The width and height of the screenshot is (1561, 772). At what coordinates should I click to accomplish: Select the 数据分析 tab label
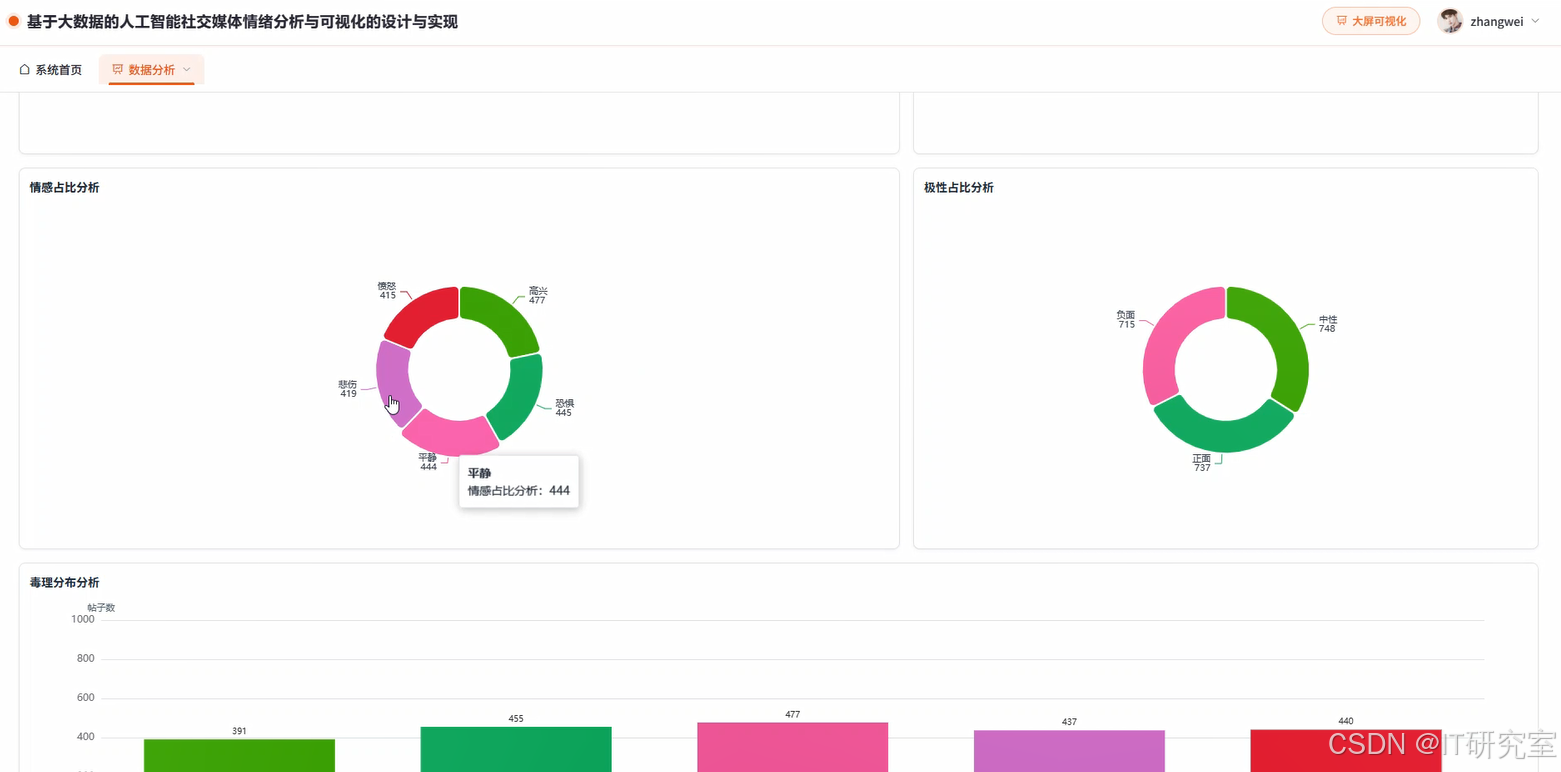coord(152,70)
